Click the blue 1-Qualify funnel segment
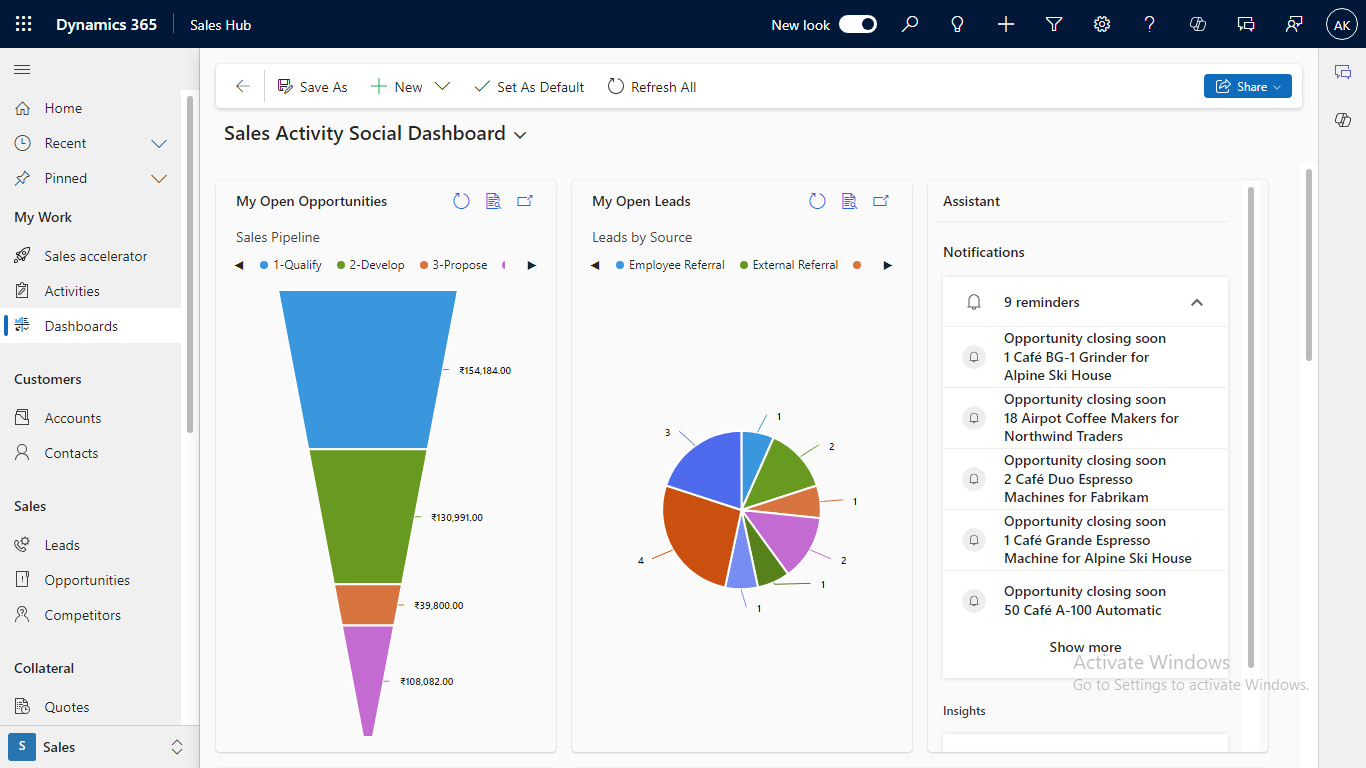This screenshot has height=768, width=1366. tap(368, 370)
